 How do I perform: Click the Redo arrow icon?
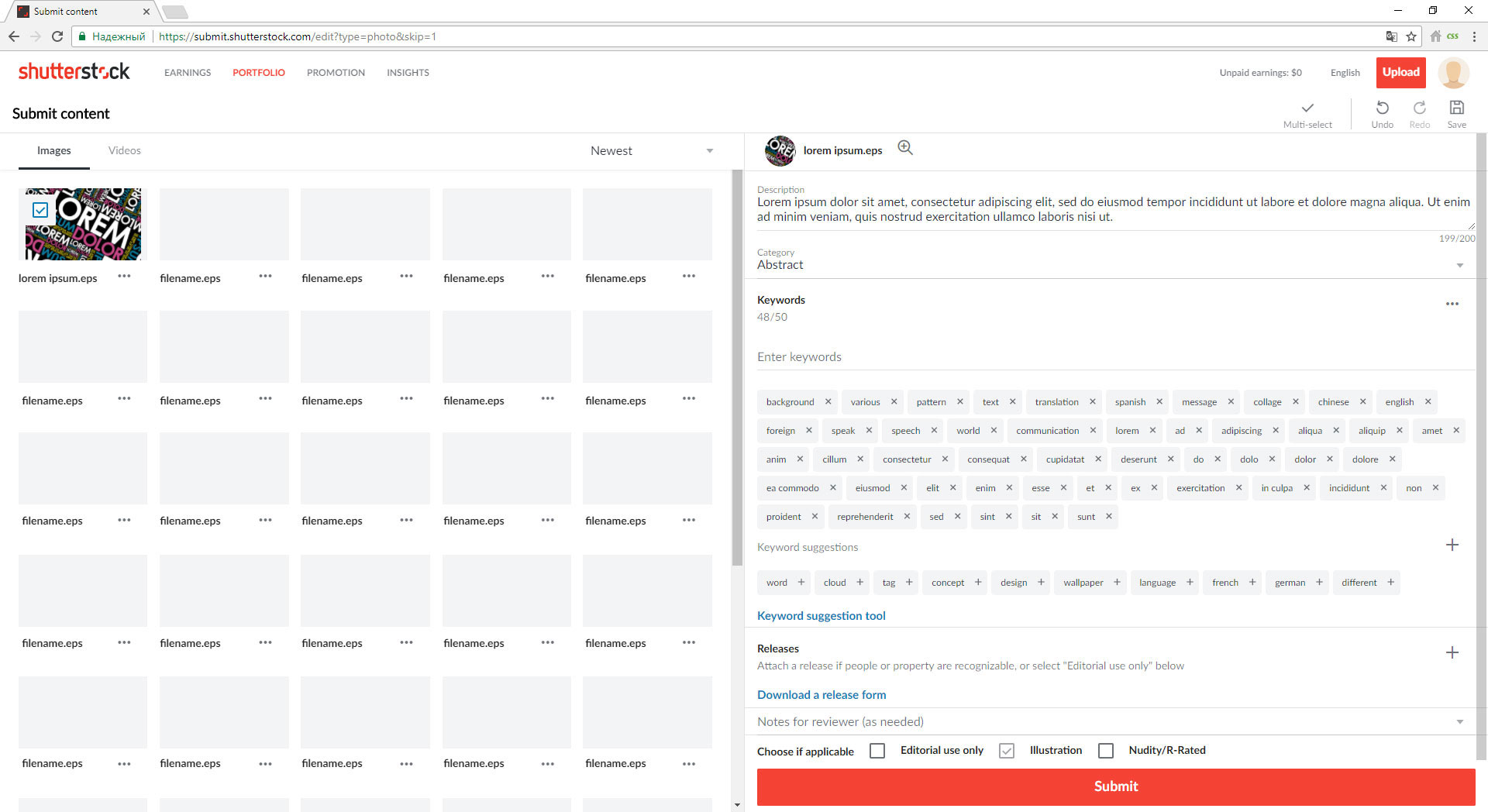pos(1419,108)
